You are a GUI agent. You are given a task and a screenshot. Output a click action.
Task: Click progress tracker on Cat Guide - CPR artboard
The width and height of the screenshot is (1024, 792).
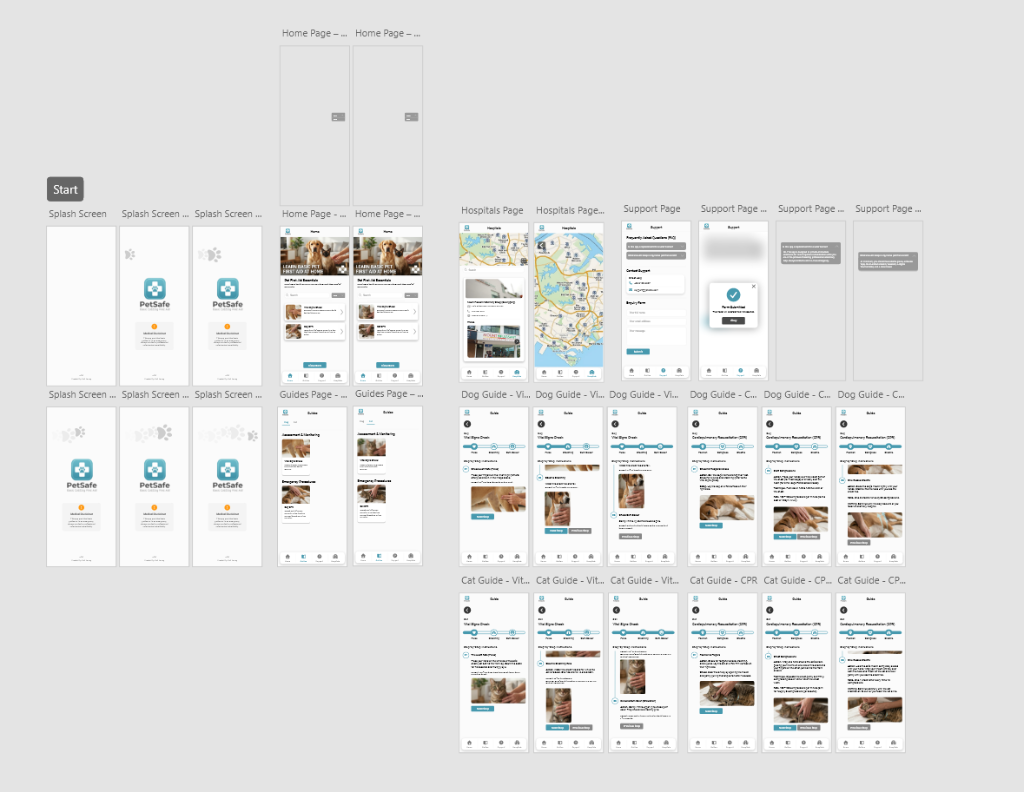tap(723, 632)
